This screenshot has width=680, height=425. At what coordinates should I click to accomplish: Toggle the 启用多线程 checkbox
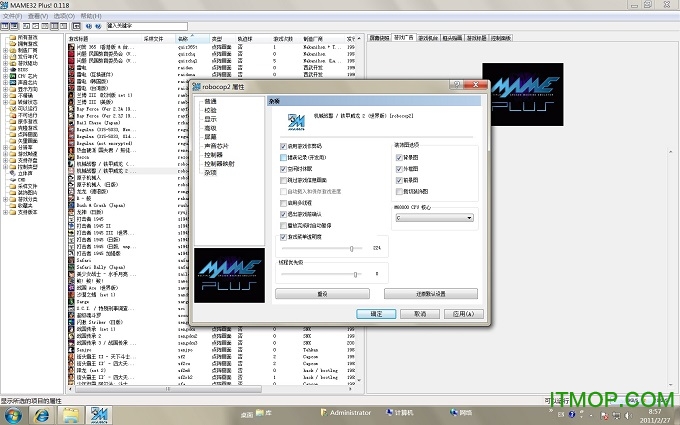[283, 203]
